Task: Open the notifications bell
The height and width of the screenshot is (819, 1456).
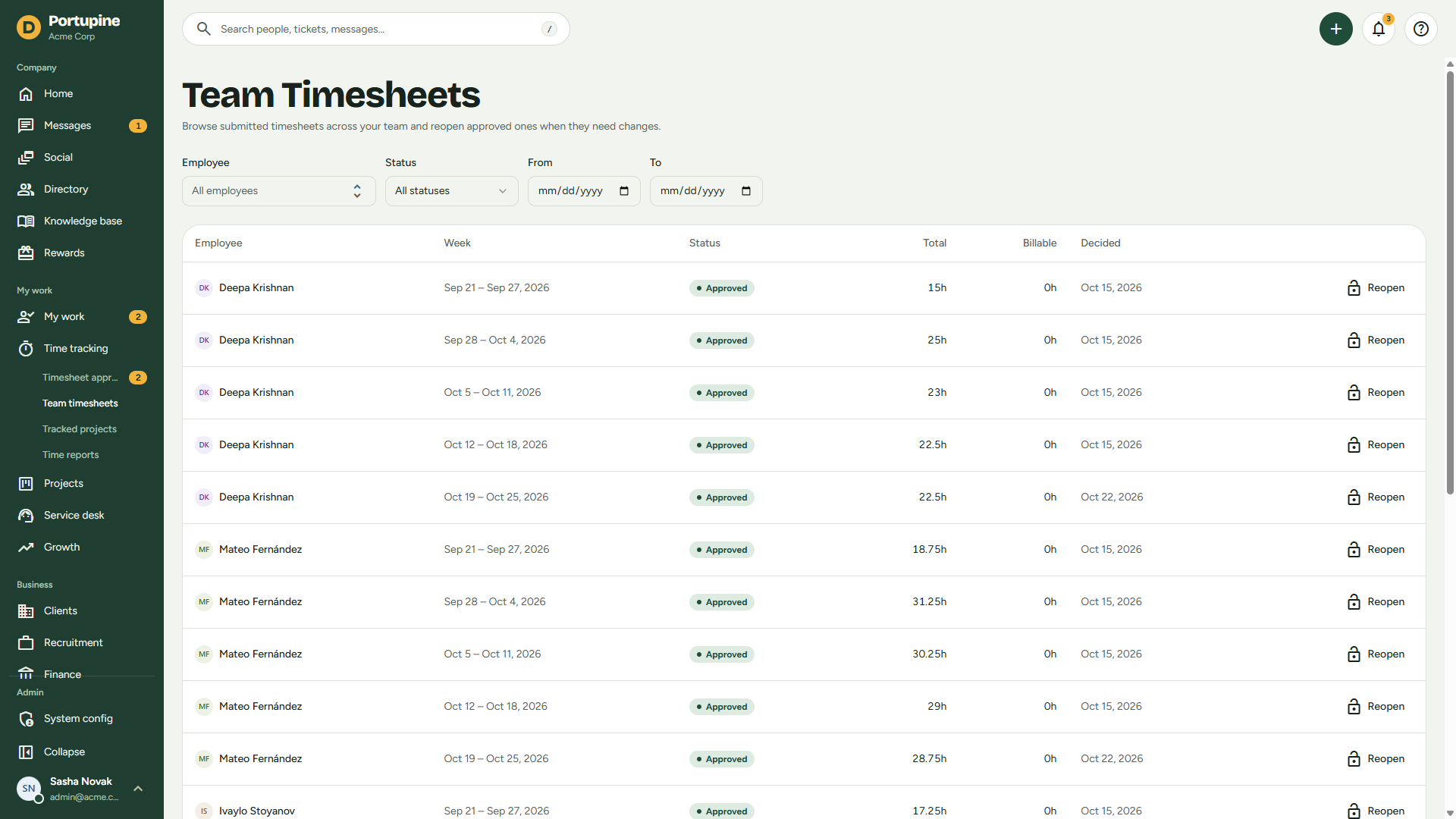Action: click(1379, 29)
